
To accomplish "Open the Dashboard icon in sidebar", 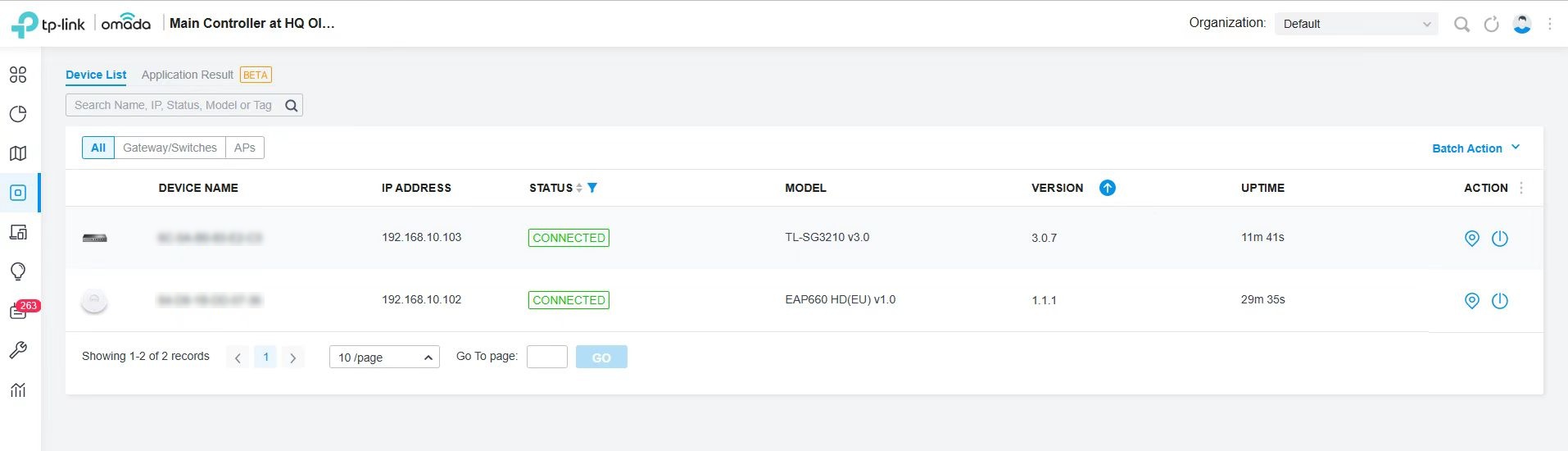I will click(x=18, y=75).
